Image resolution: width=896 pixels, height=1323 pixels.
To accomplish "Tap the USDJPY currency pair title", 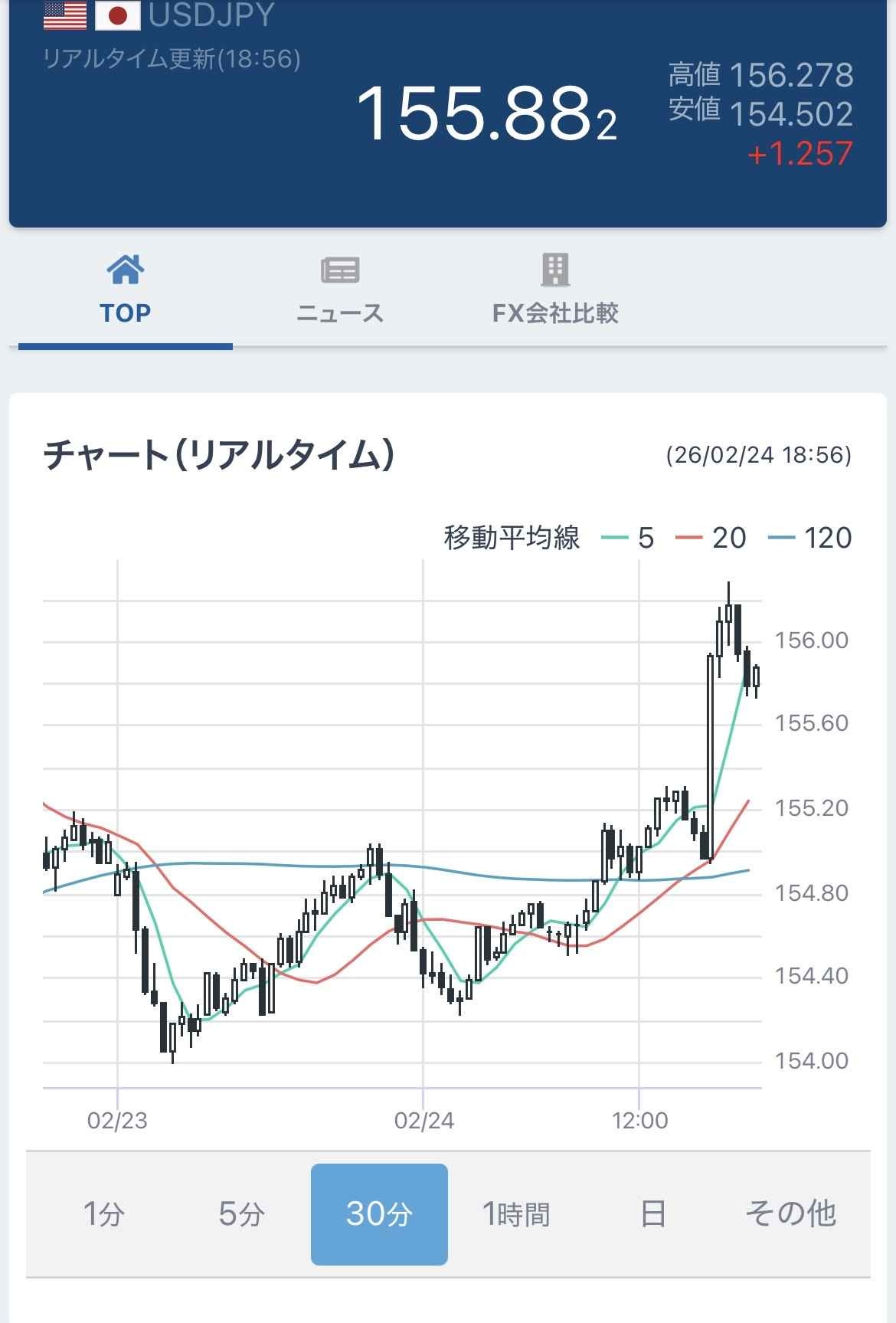I will tap(211, 15).
